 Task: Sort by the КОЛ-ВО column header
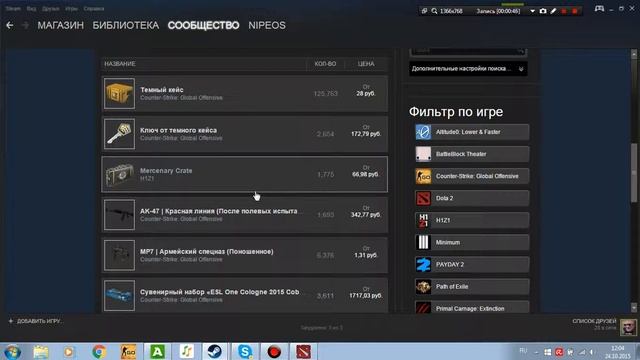[x=325, y=64]
